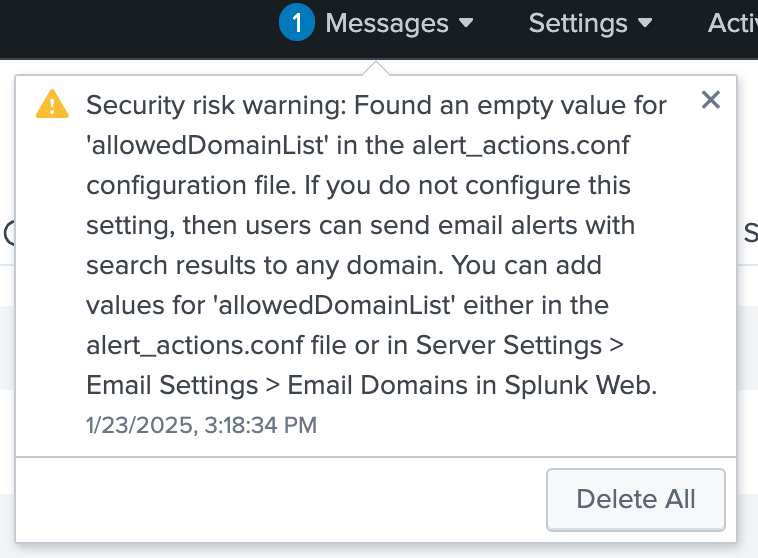Click empty footer area left of Delete All
The width and height of the screenshot is (758, 558).
[280, 499]
